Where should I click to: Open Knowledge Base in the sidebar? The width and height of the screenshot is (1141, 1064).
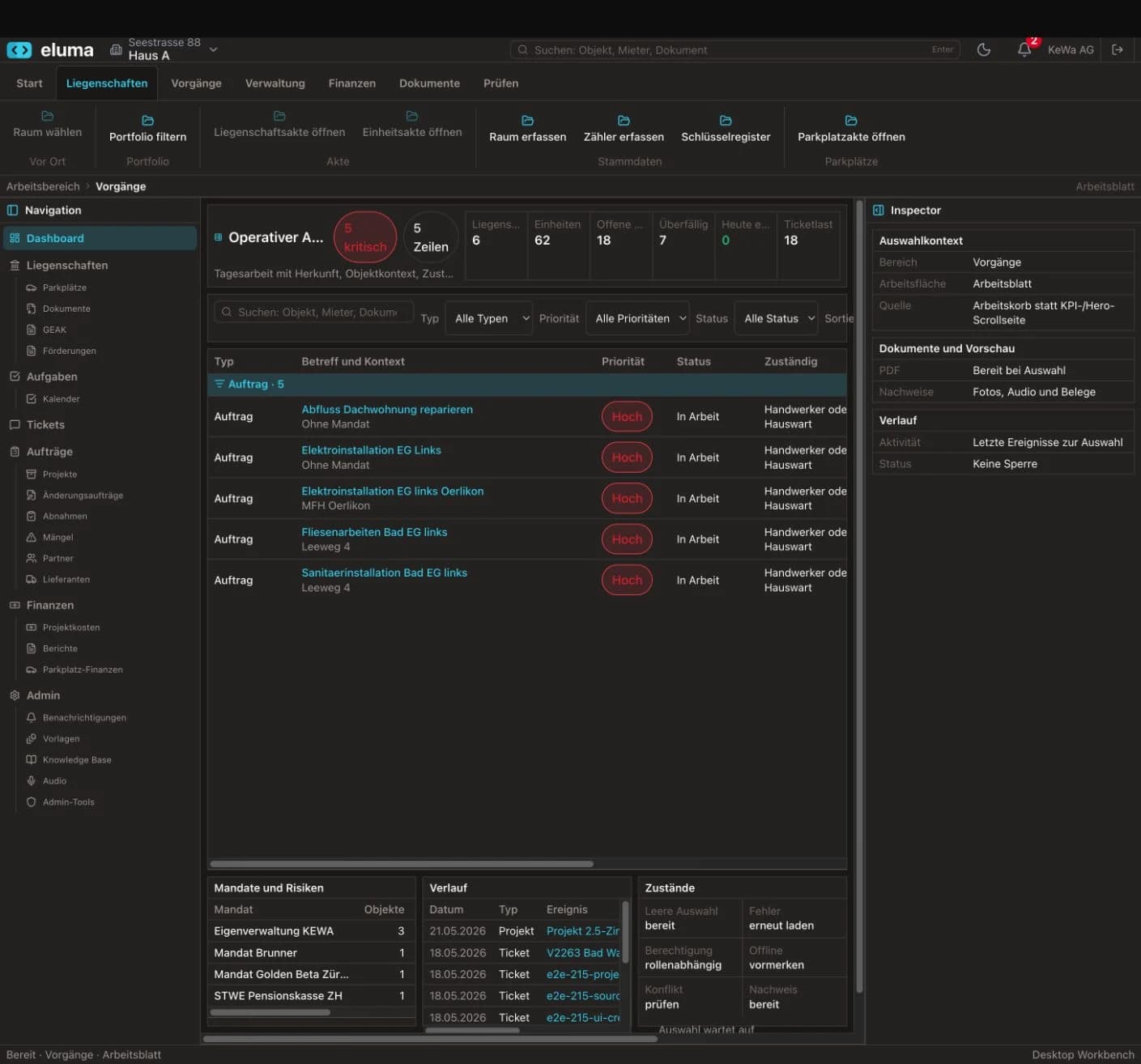[x=77, y=760]
